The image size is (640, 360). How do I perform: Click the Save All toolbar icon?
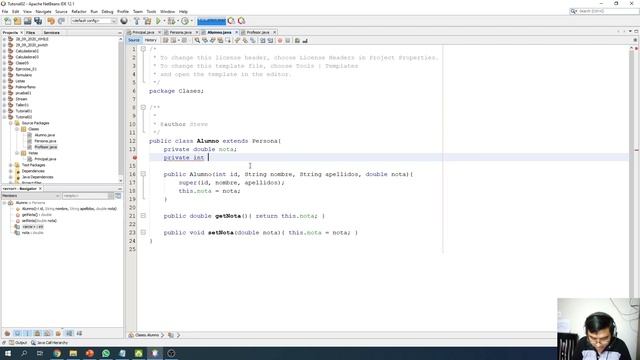38,21
